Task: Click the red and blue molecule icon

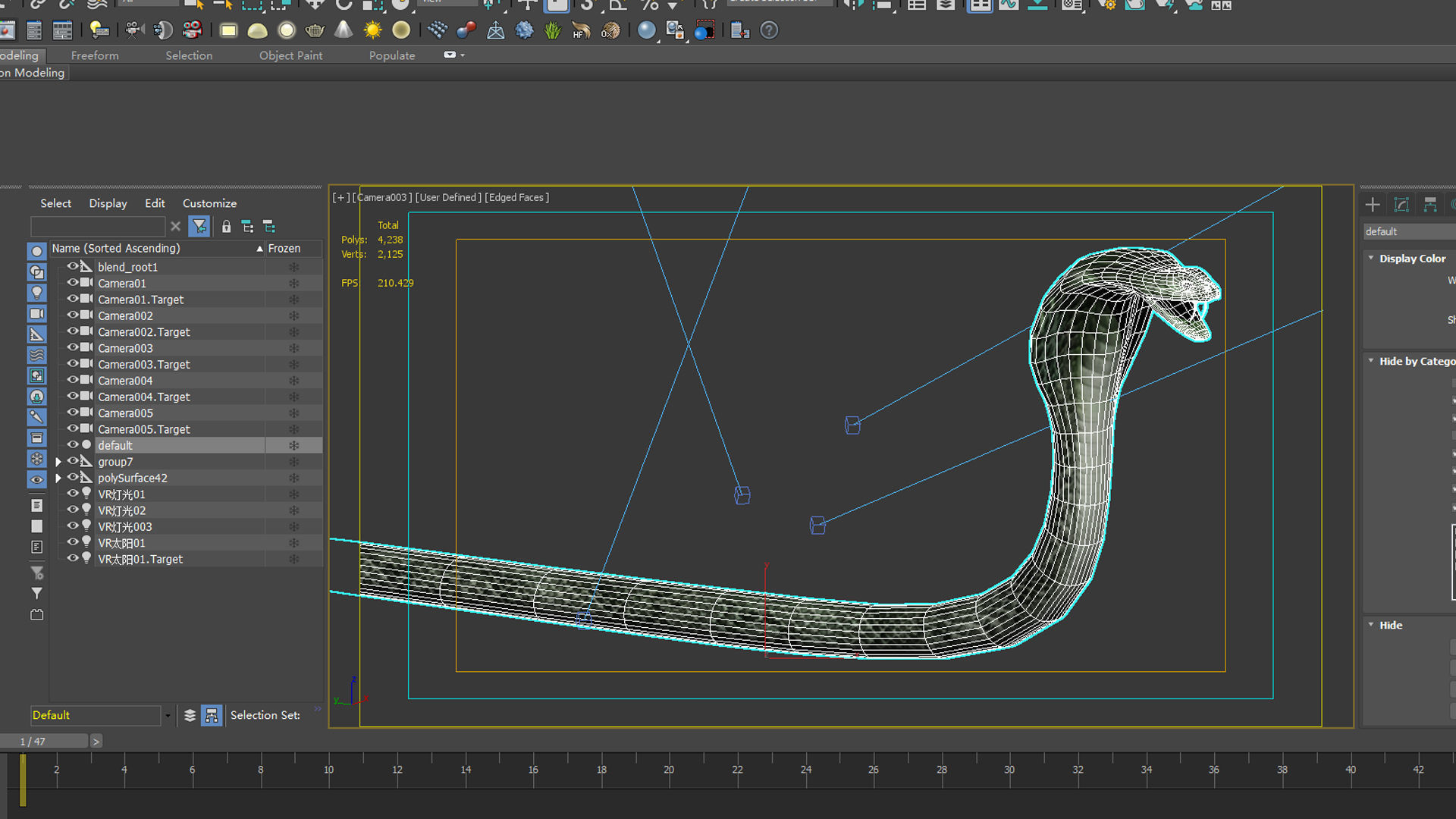Action: click(x=466, y=30)
